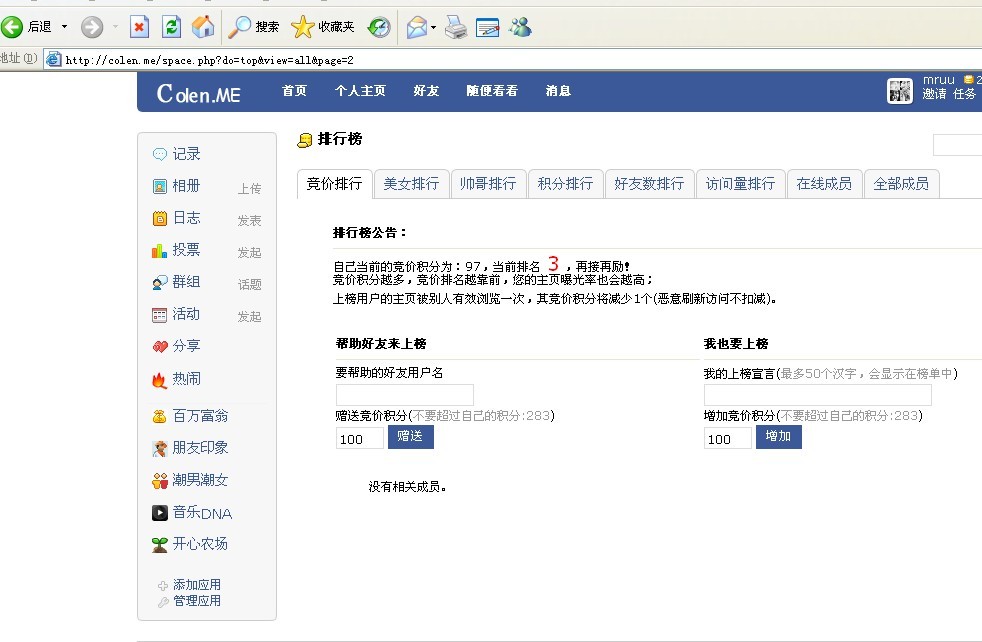Image resolution: width=982 pixels, height=642 pixels.
Task: Open the browser 搜索 search tool
Action: tap(253, 27)
